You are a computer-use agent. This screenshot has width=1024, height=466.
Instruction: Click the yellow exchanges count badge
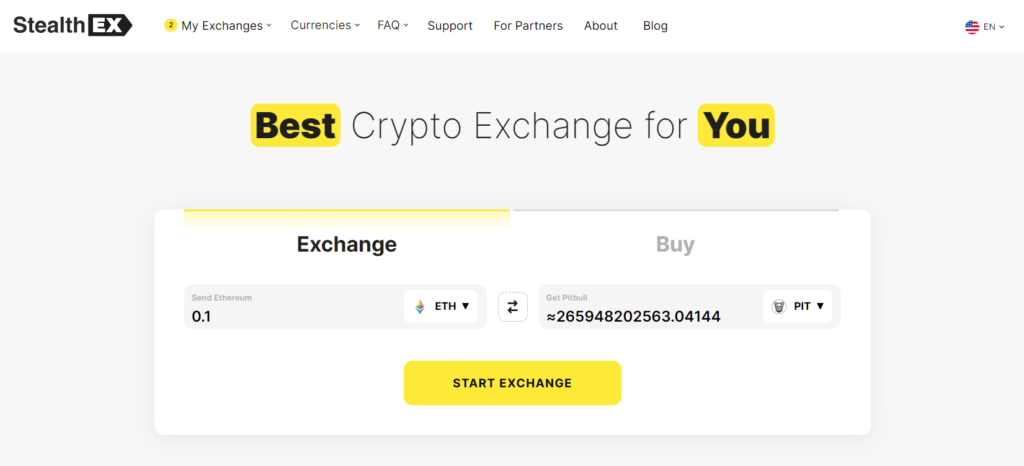170,25
